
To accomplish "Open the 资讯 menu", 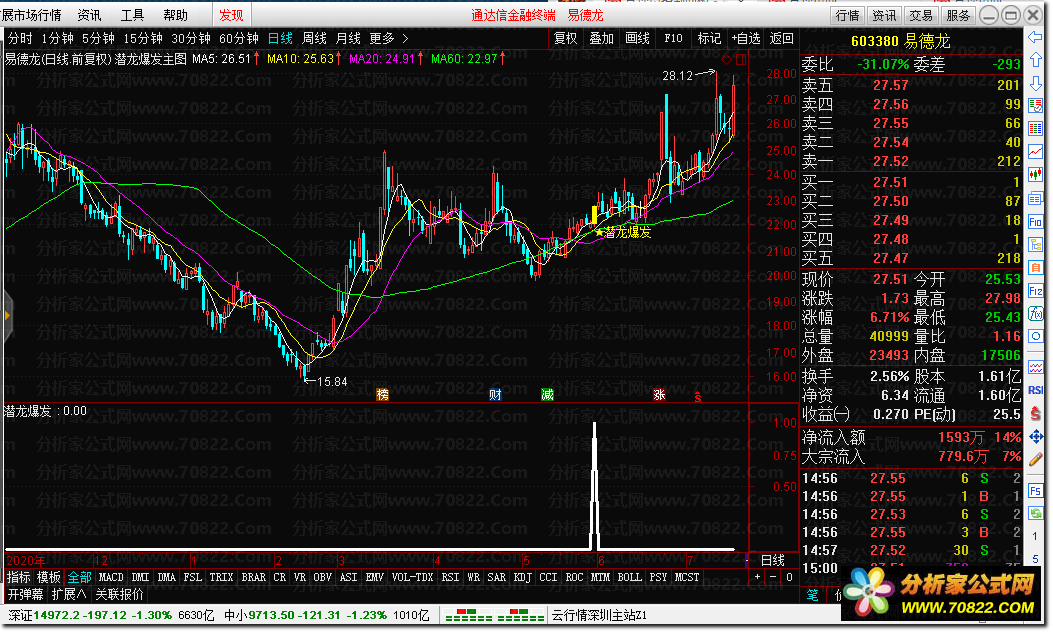I will coord(89,15).
